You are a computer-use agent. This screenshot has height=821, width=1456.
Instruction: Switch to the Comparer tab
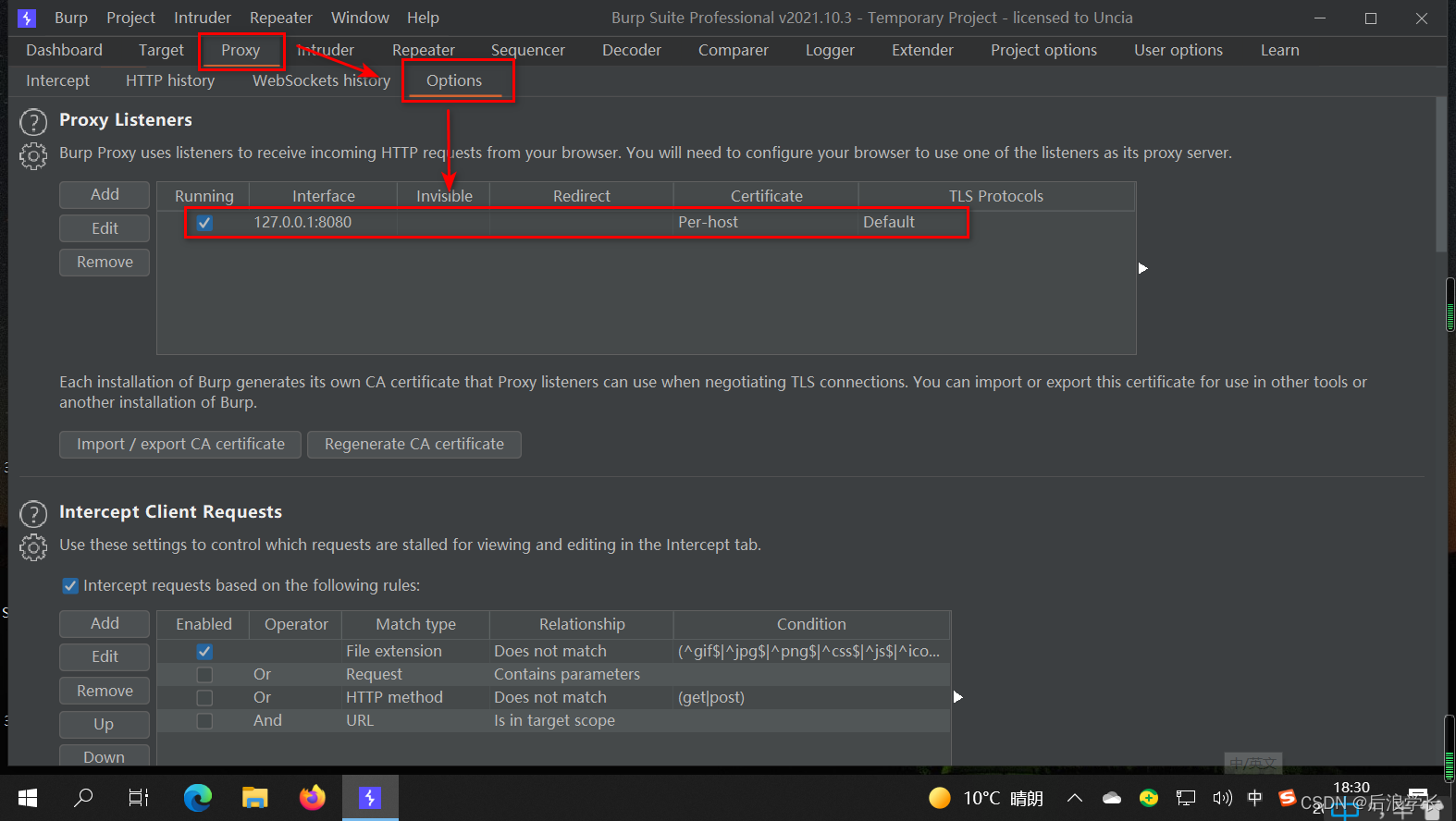click(734, 50)
